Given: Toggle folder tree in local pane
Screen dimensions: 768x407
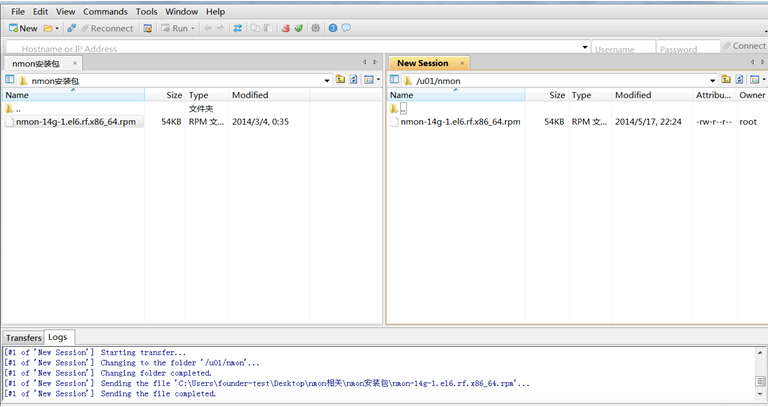Looking at the screenshot, I should [10, 79].
